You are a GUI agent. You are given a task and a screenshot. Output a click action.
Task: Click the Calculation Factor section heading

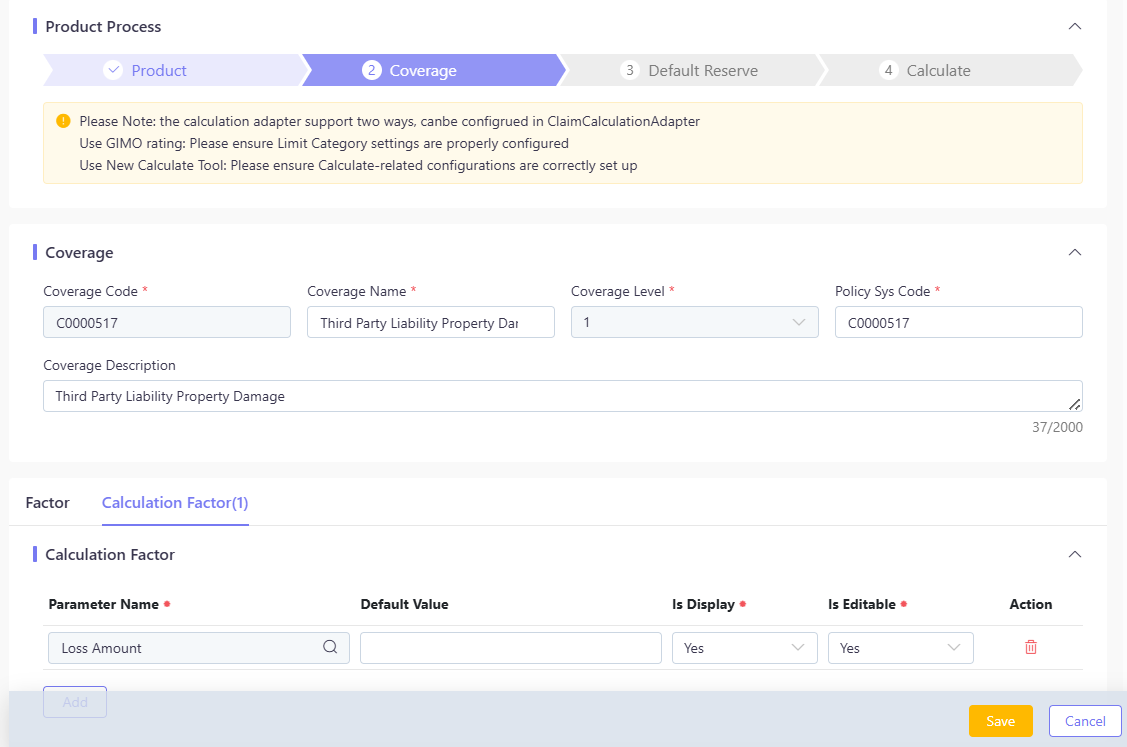tap(110, 554)
